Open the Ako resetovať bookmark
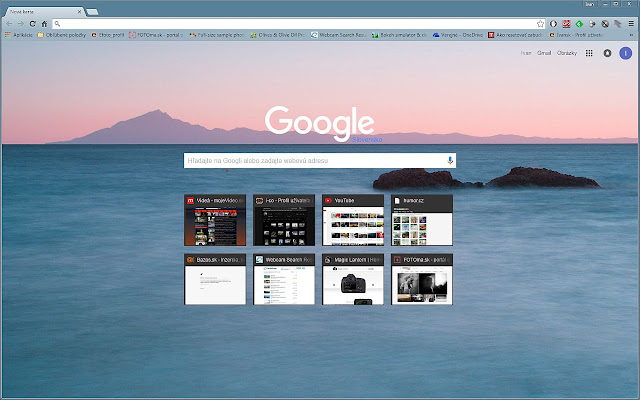The height and width of the screenshot is (400, 640). pos(516,35)
